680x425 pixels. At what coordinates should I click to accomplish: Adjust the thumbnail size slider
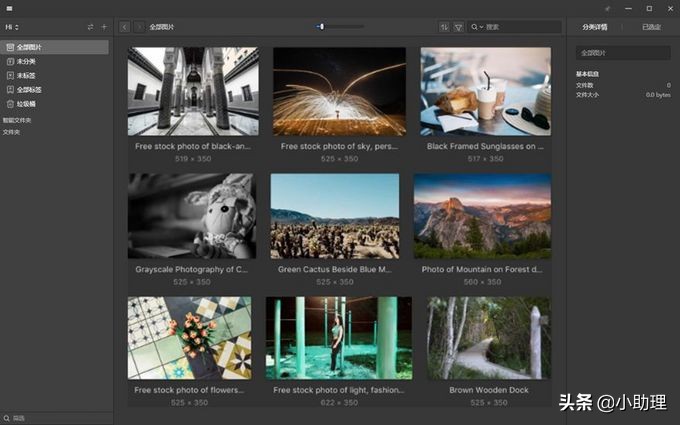tap(321, 27)
